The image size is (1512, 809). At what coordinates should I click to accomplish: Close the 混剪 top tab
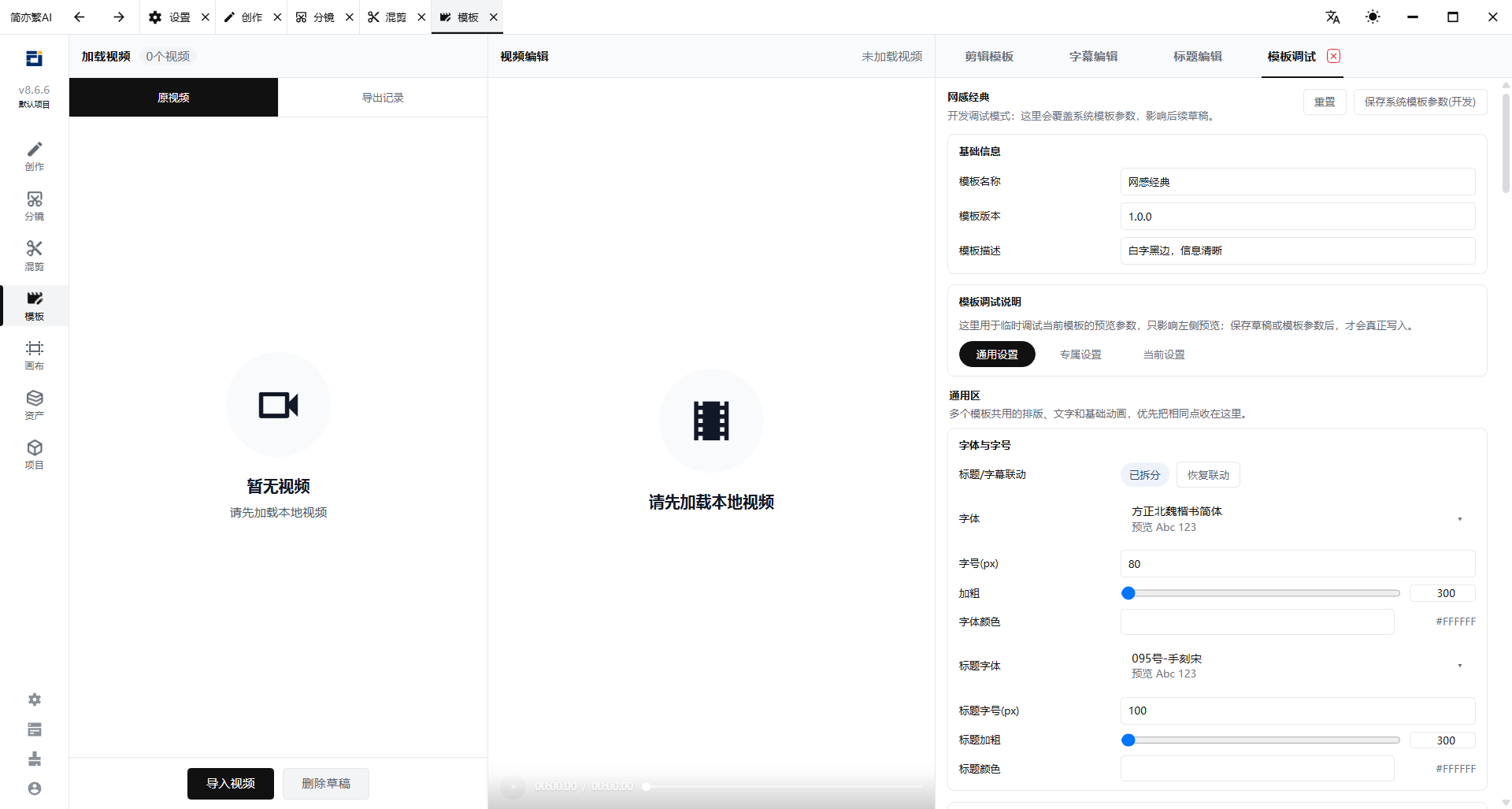coord(421,17)
